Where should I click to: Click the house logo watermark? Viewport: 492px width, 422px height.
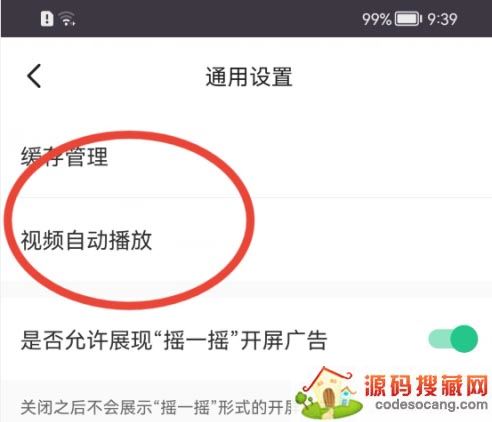tap(327, 393)
